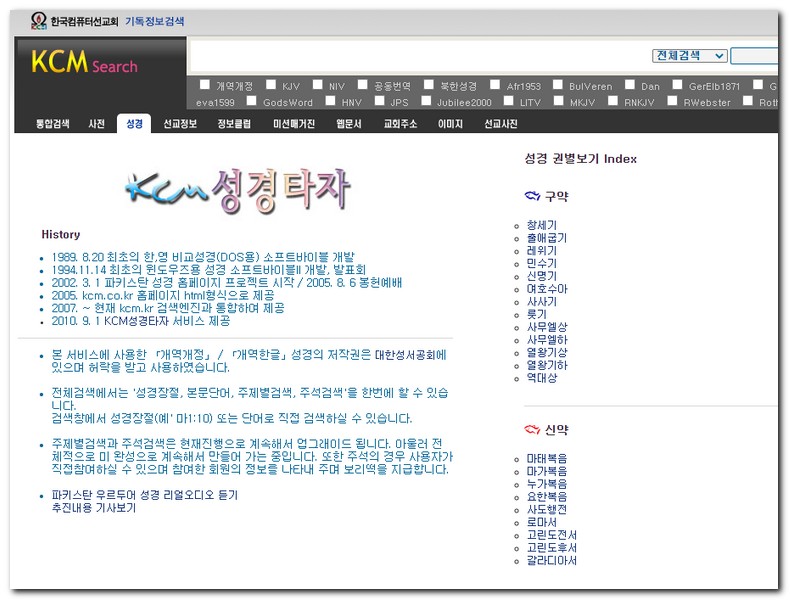Open 파키스탄 우르두어 성경 리얼오디오 듣기 link
The height and width of the screenshot is (600, 790).
pos(145,495)
